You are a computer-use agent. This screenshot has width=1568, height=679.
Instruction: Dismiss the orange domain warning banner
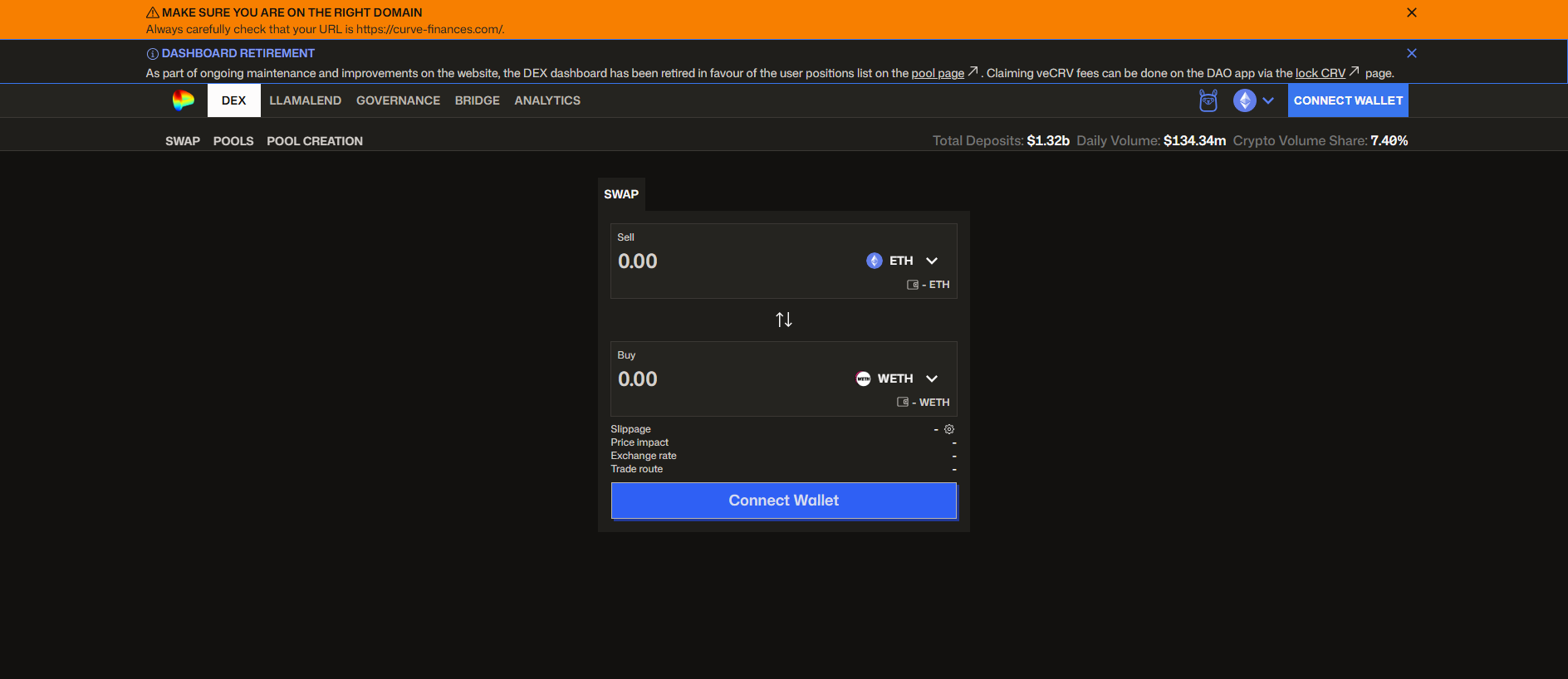coord(1412,12)
